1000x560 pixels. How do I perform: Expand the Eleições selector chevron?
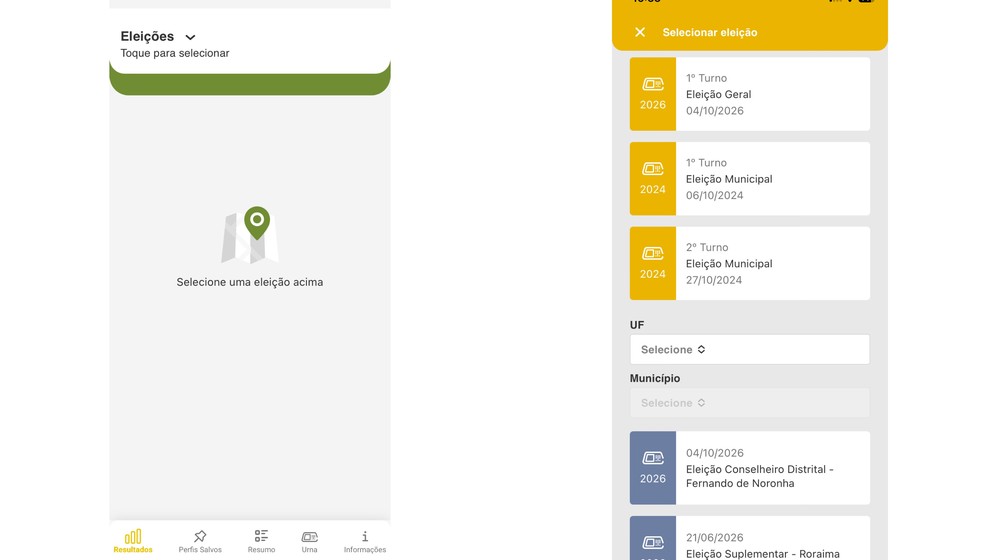190,37
